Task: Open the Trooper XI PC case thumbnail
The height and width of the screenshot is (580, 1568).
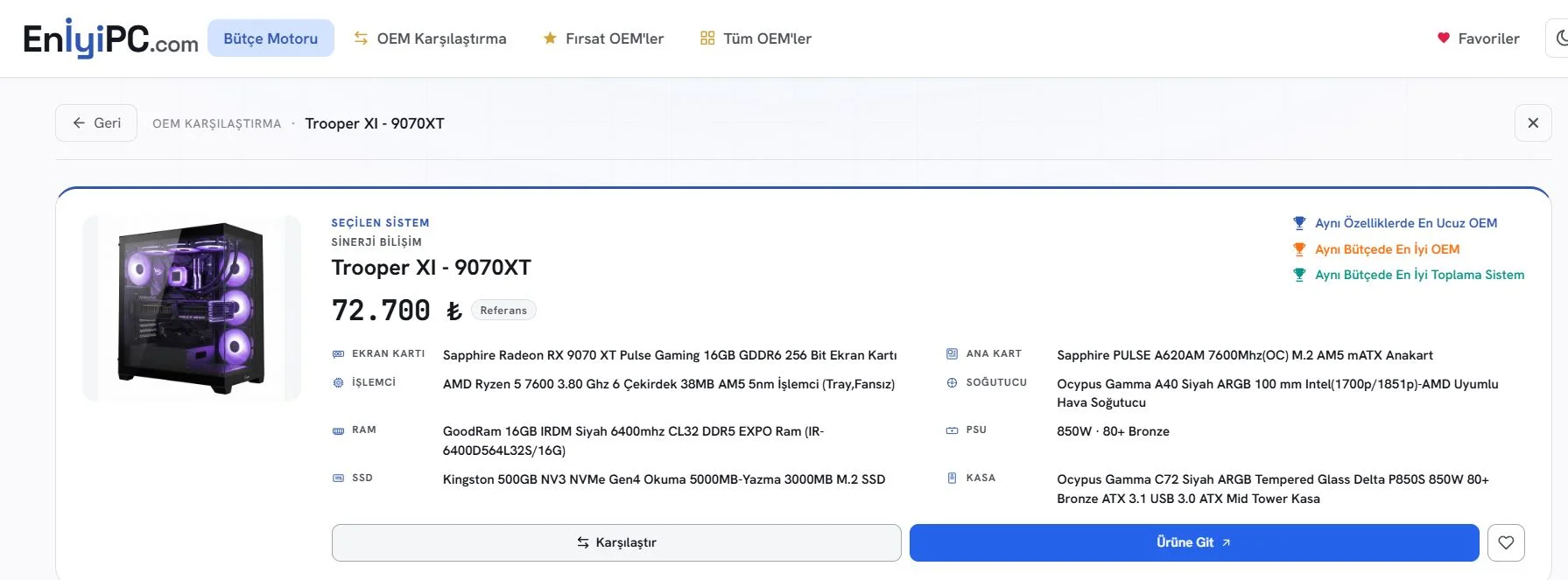Action: [192, 308]
